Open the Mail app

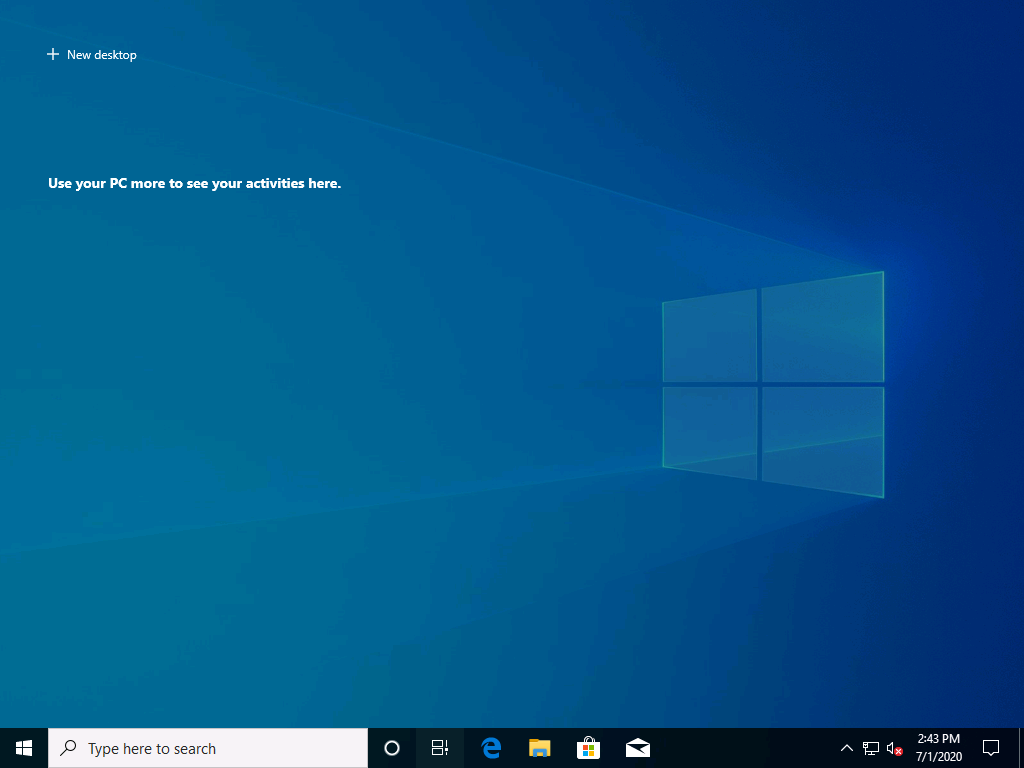pyautogui.click(x=637, y=747)
